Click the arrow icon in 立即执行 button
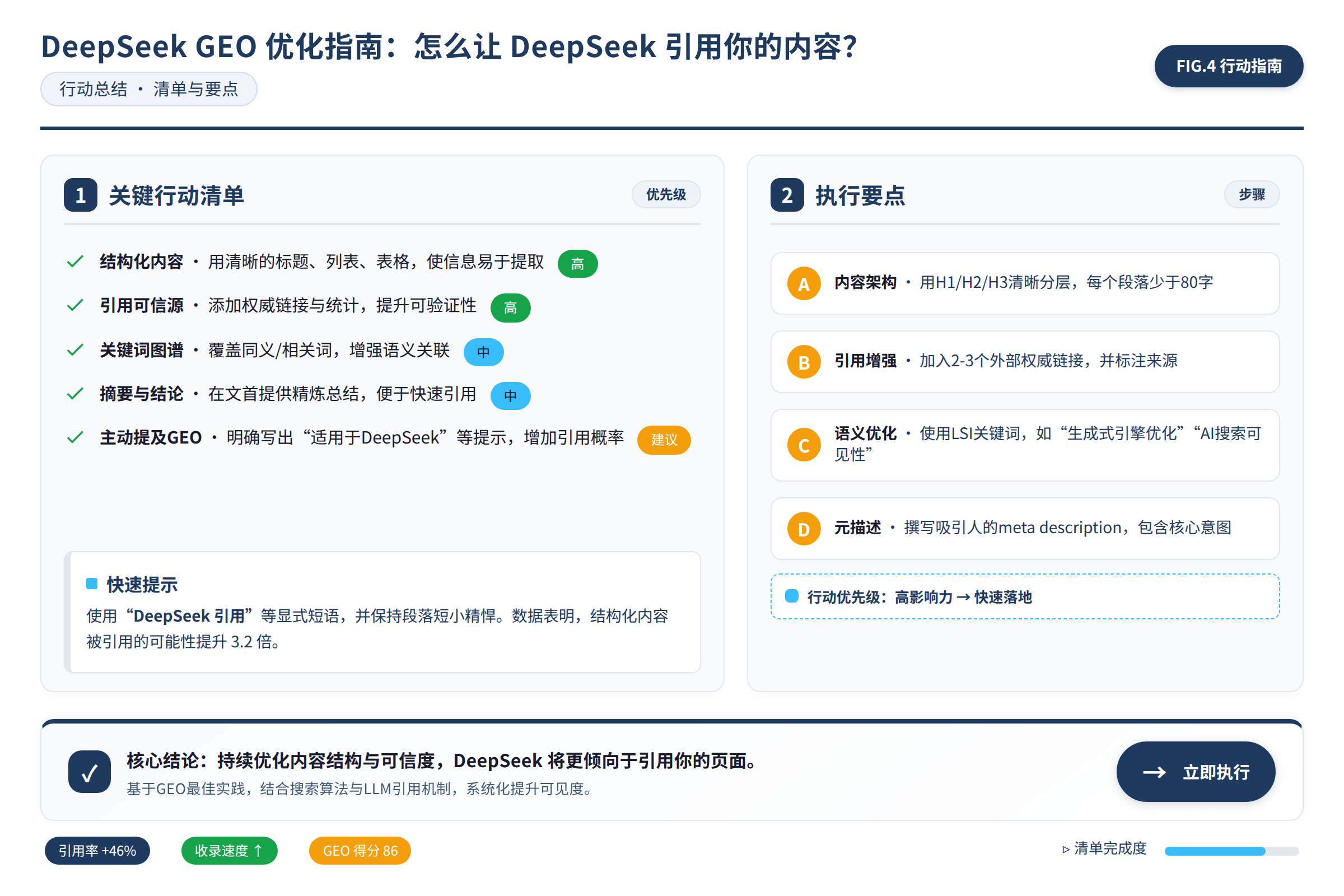Viewport: 1344px width, 896px height. 1154,772
